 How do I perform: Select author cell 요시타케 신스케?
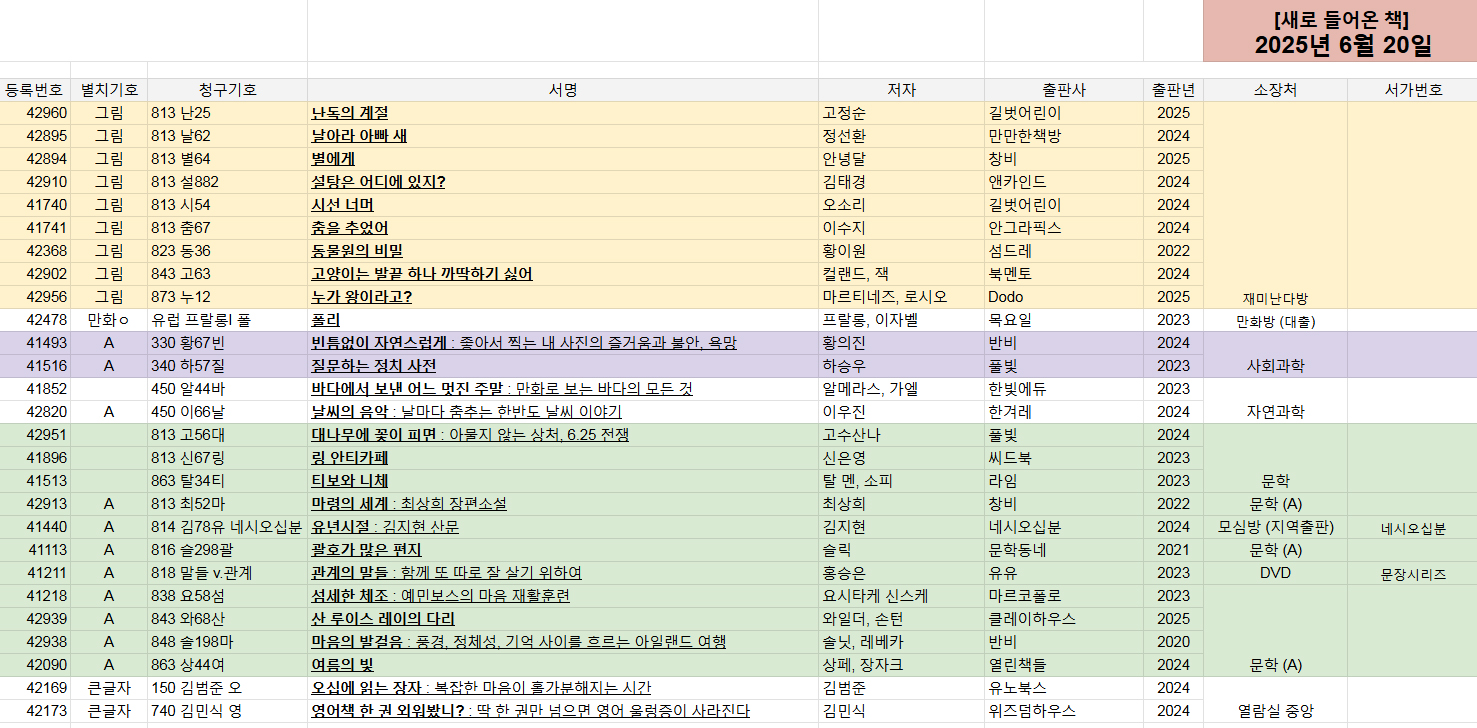point(901,596)
